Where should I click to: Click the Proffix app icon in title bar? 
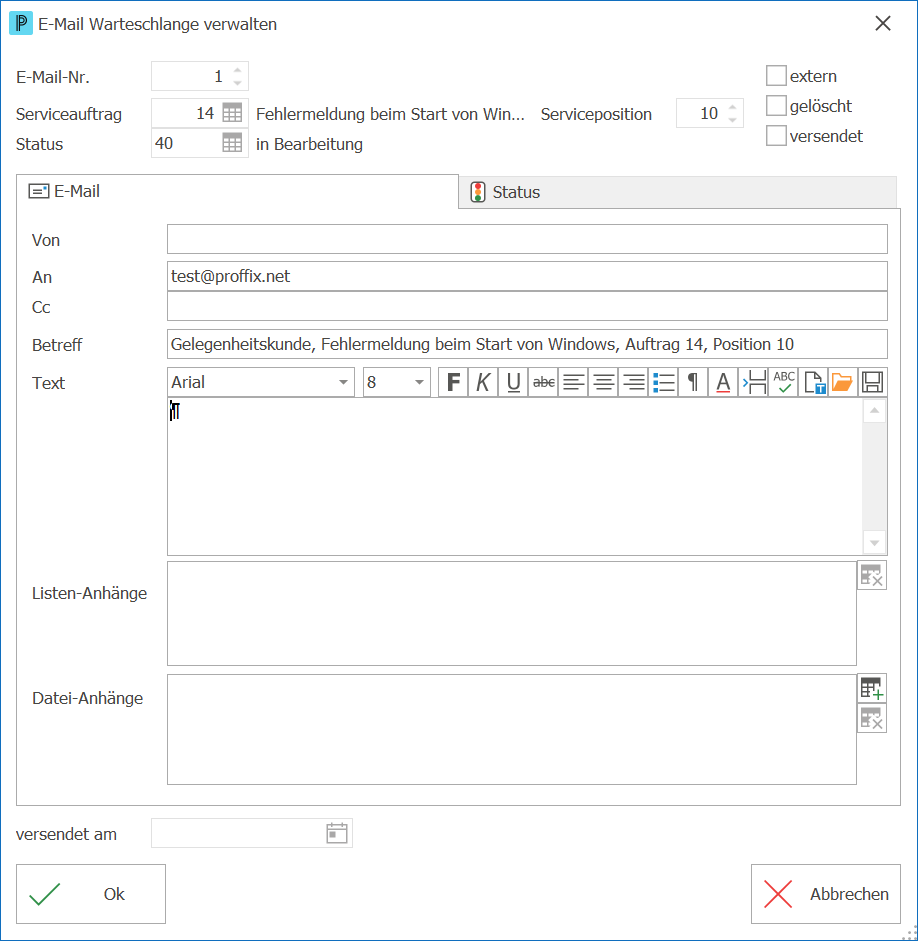21,23
